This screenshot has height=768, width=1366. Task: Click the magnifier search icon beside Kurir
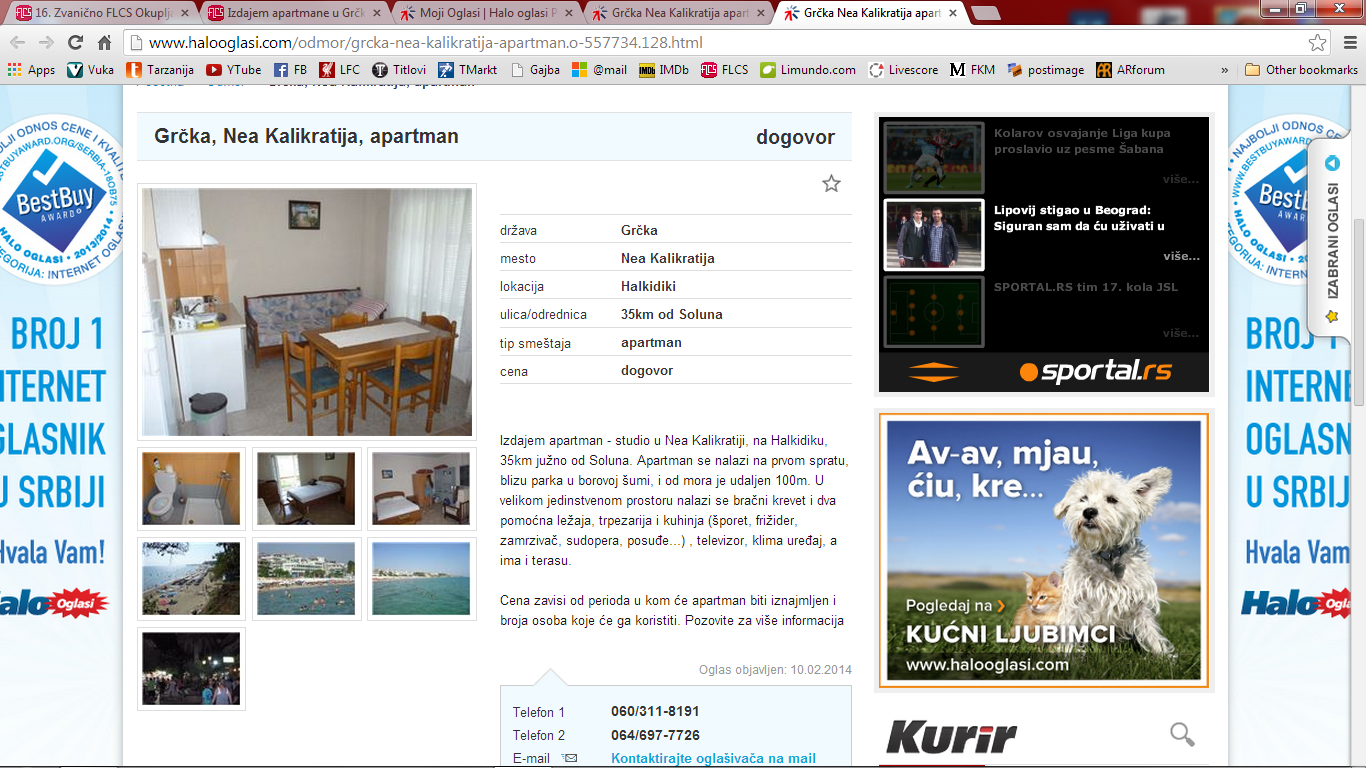[x=1182, y=735]
